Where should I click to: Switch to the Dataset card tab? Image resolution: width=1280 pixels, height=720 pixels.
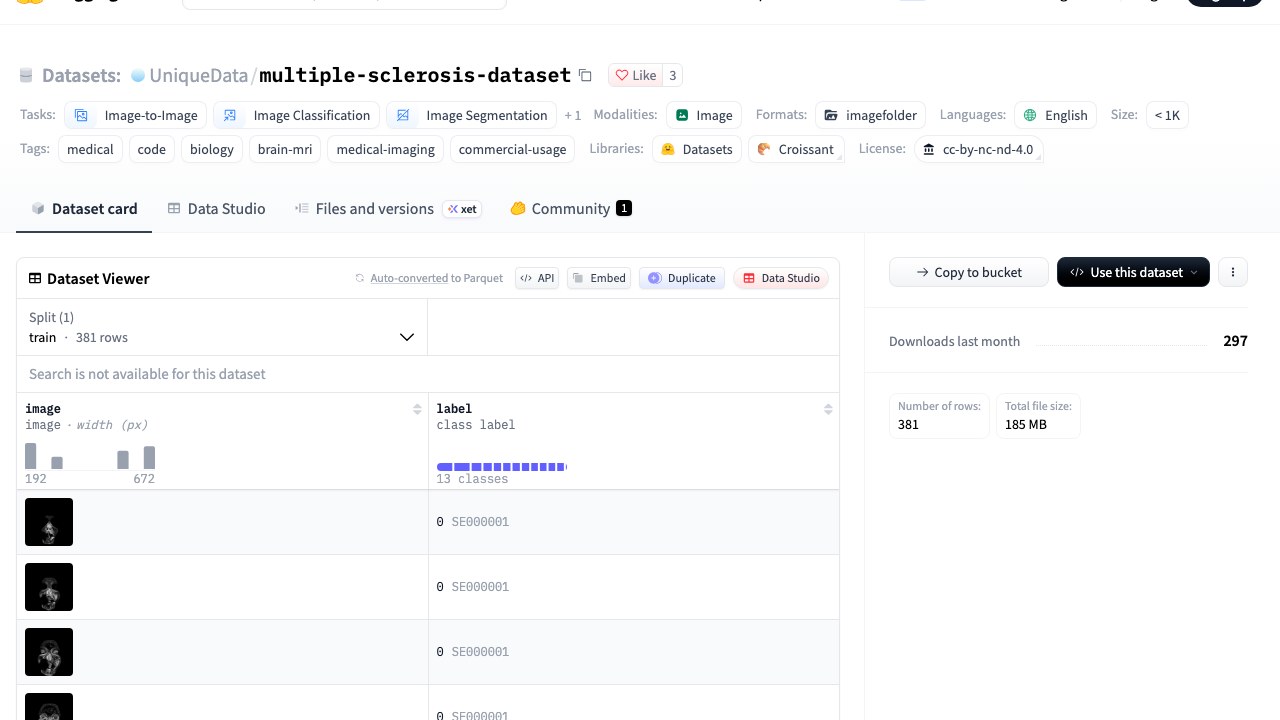tap(84, 208)
